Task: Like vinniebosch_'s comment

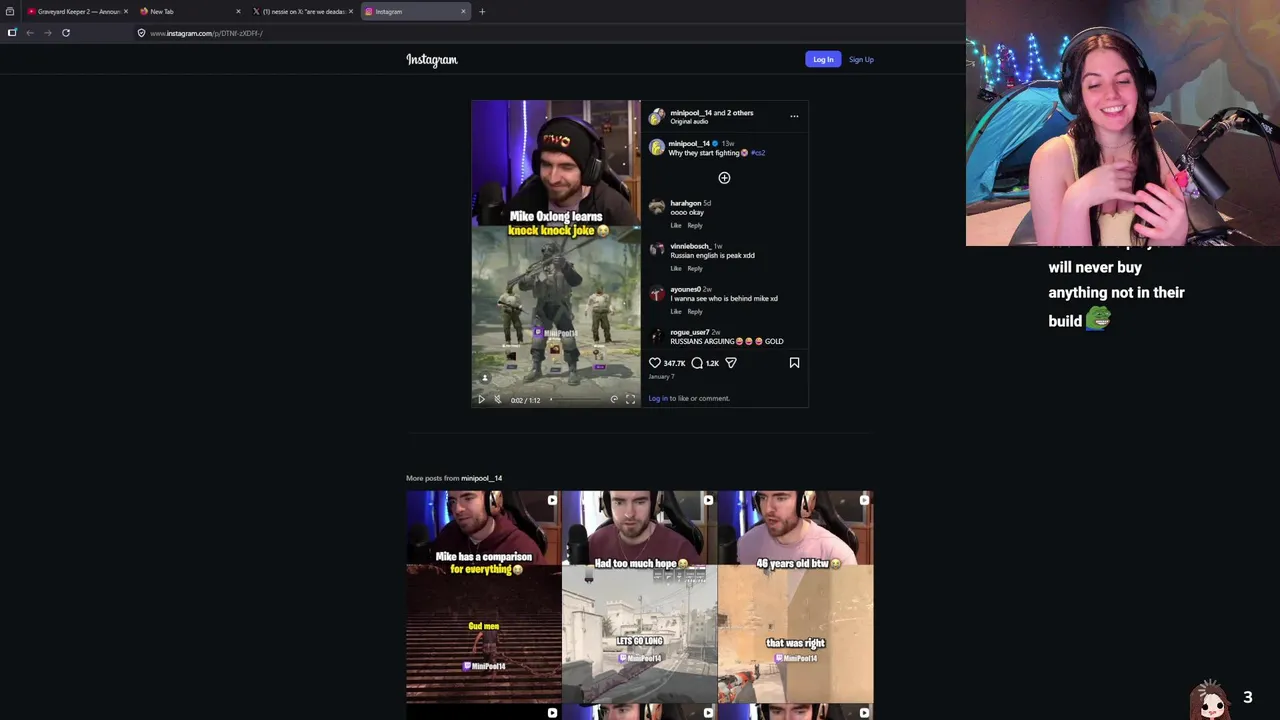Action: pos(676,268)
